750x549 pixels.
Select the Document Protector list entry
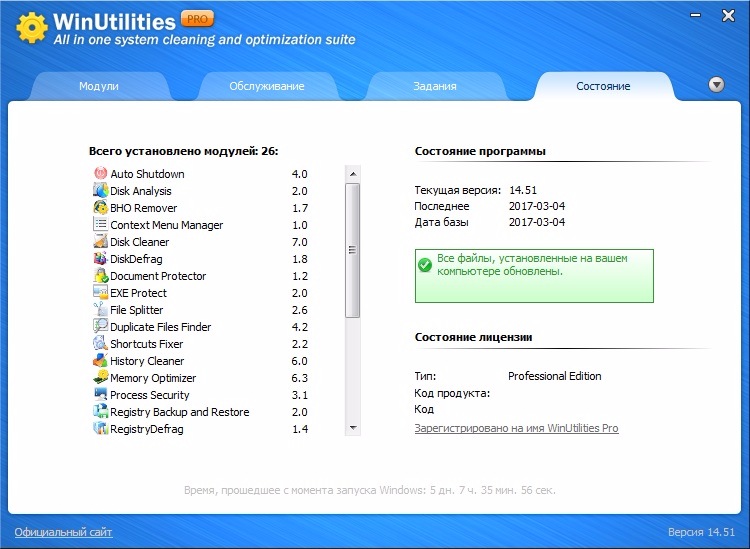click(200, 276)
